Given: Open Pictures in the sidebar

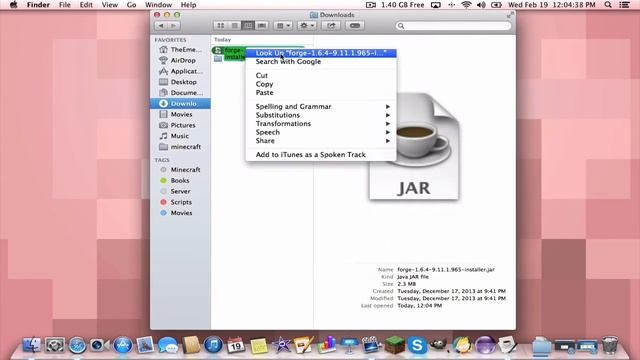Looking at the screenshot, I should coord(180,125).
